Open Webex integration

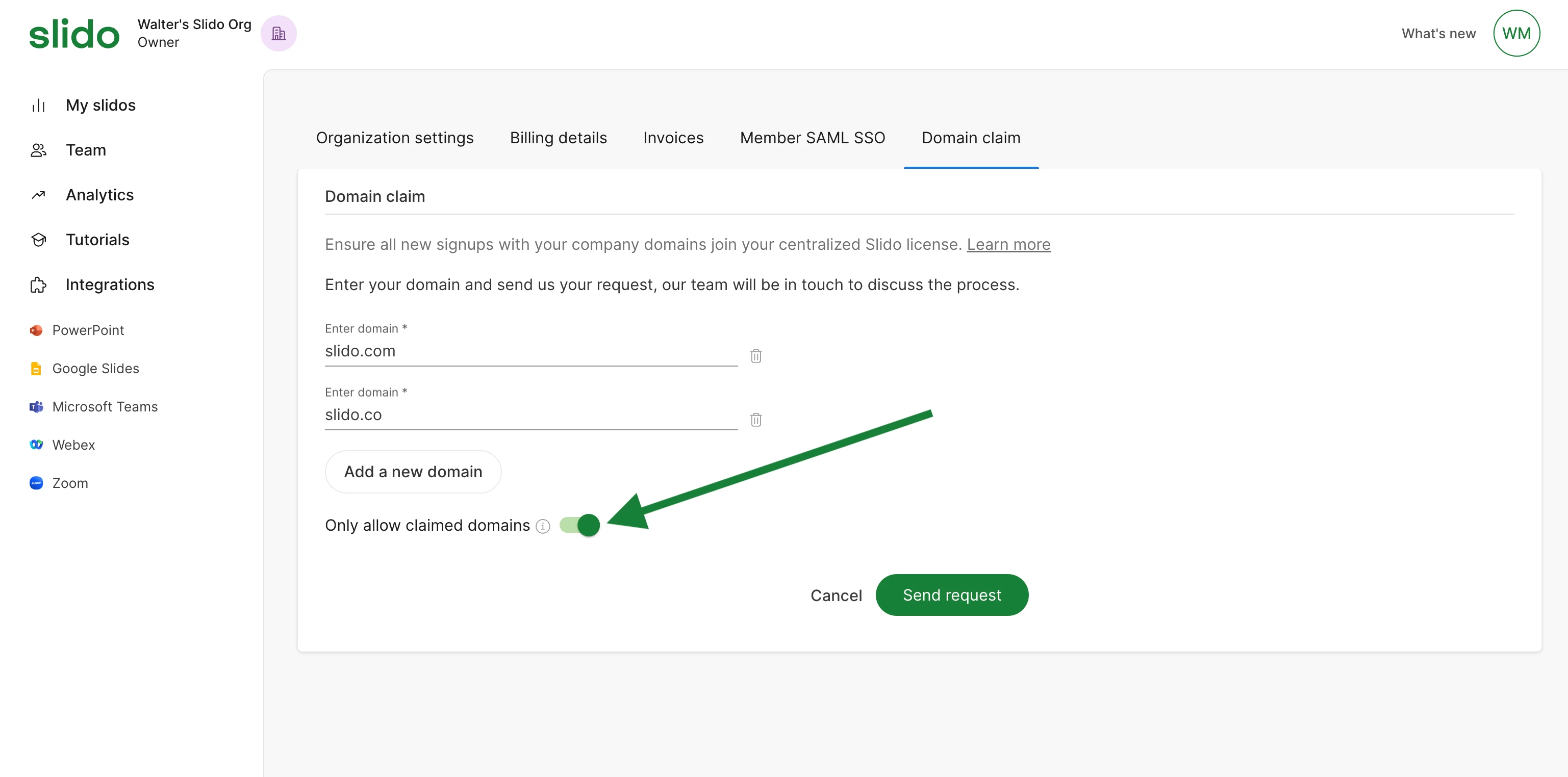(x=73, y=446)
